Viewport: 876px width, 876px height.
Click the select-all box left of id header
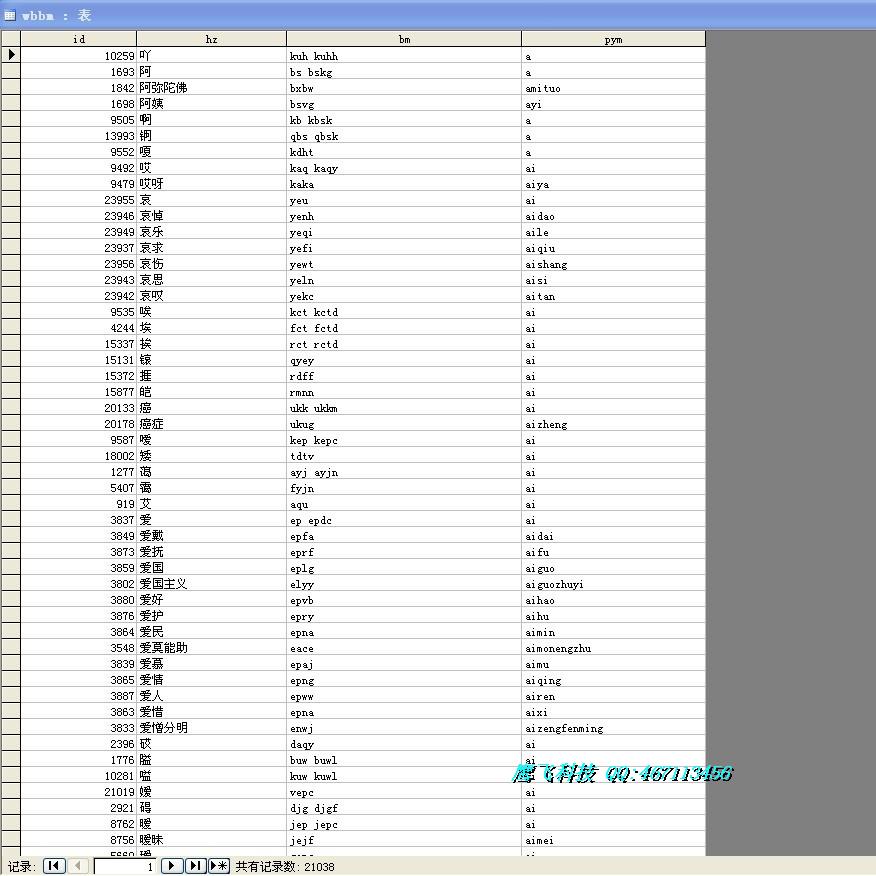[11, 39]
